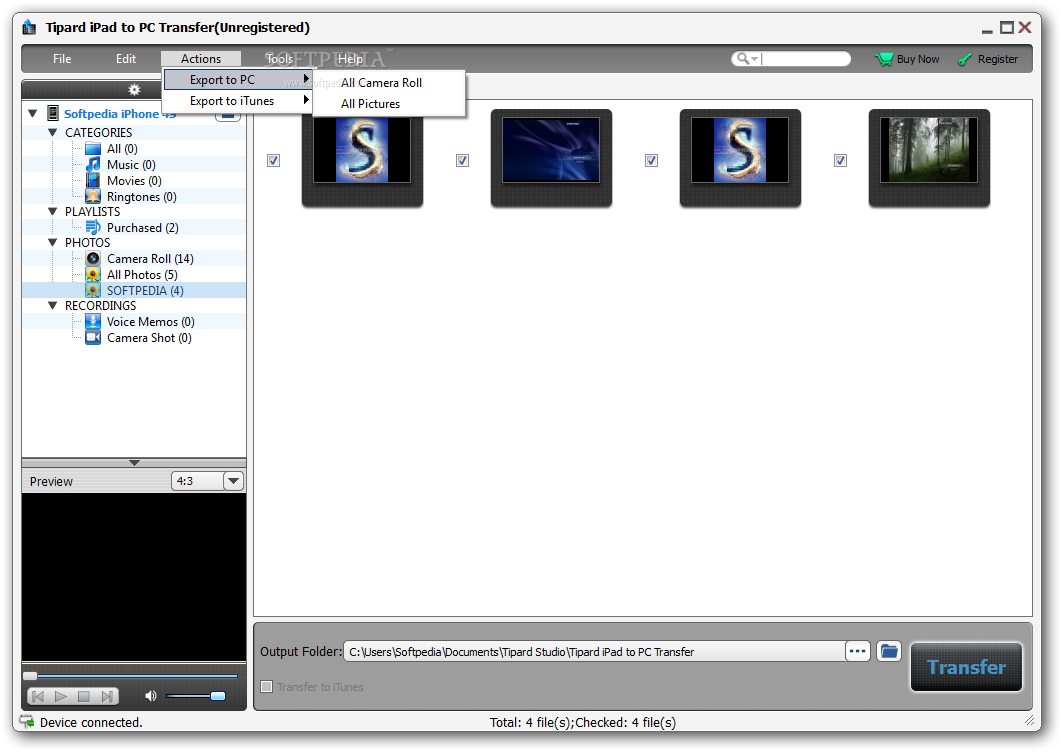Collapse the CATEGORIES section

[x=53, y=133]
